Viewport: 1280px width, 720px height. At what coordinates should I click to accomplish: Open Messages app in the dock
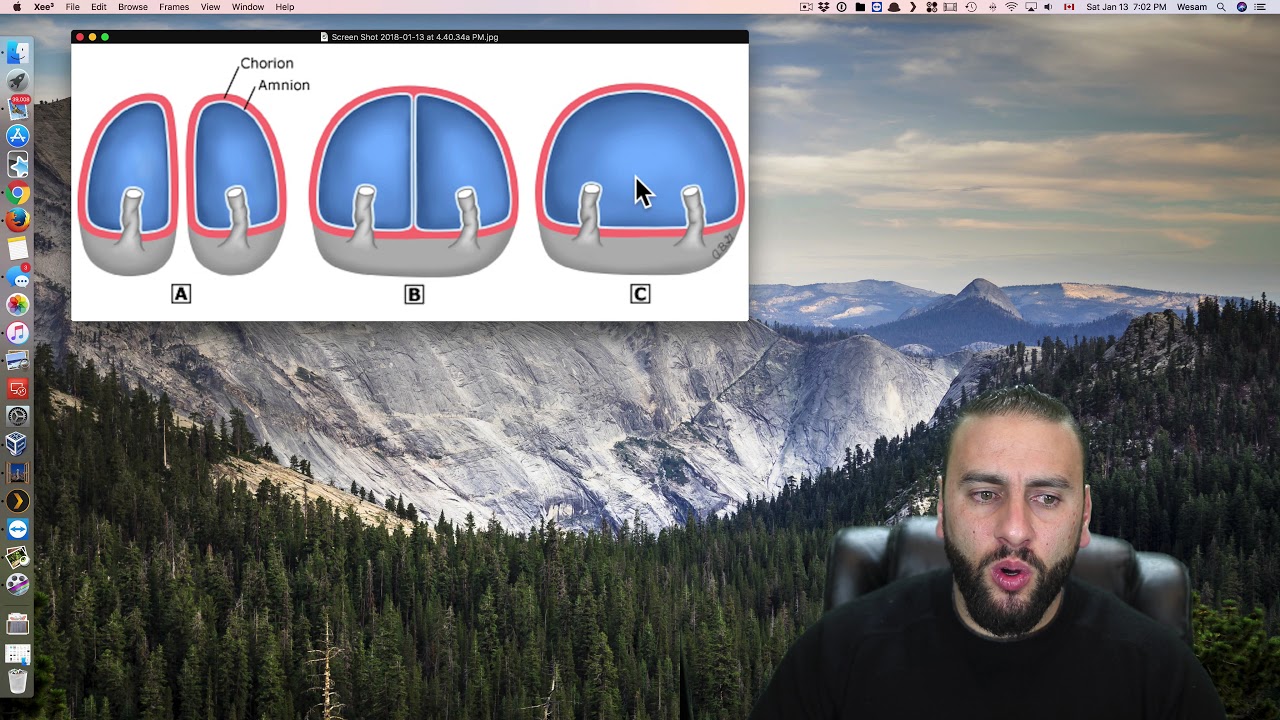(18, 277)
